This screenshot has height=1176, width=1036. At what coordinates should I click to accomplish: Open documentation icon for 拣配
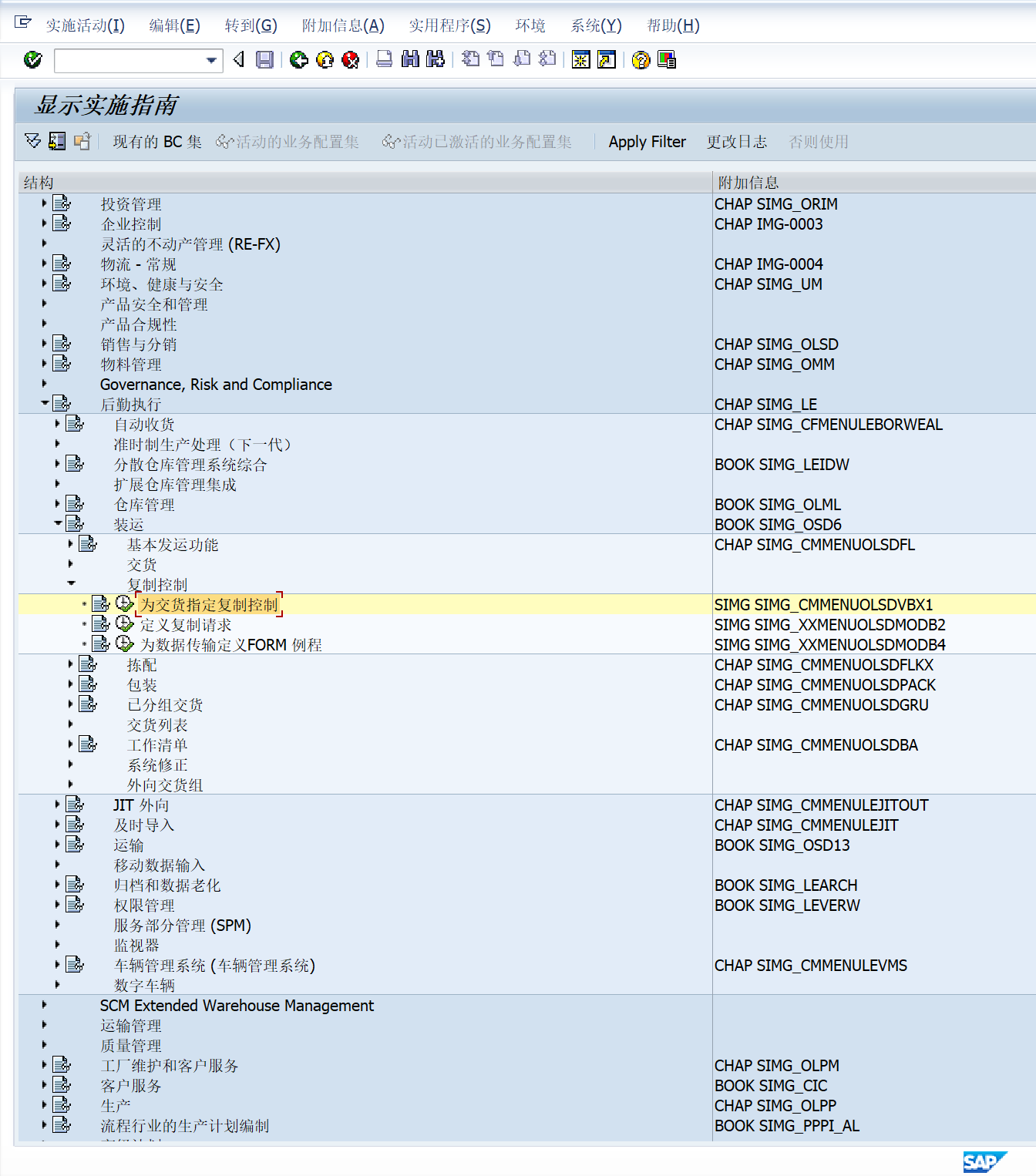click(x=88, y=664)
